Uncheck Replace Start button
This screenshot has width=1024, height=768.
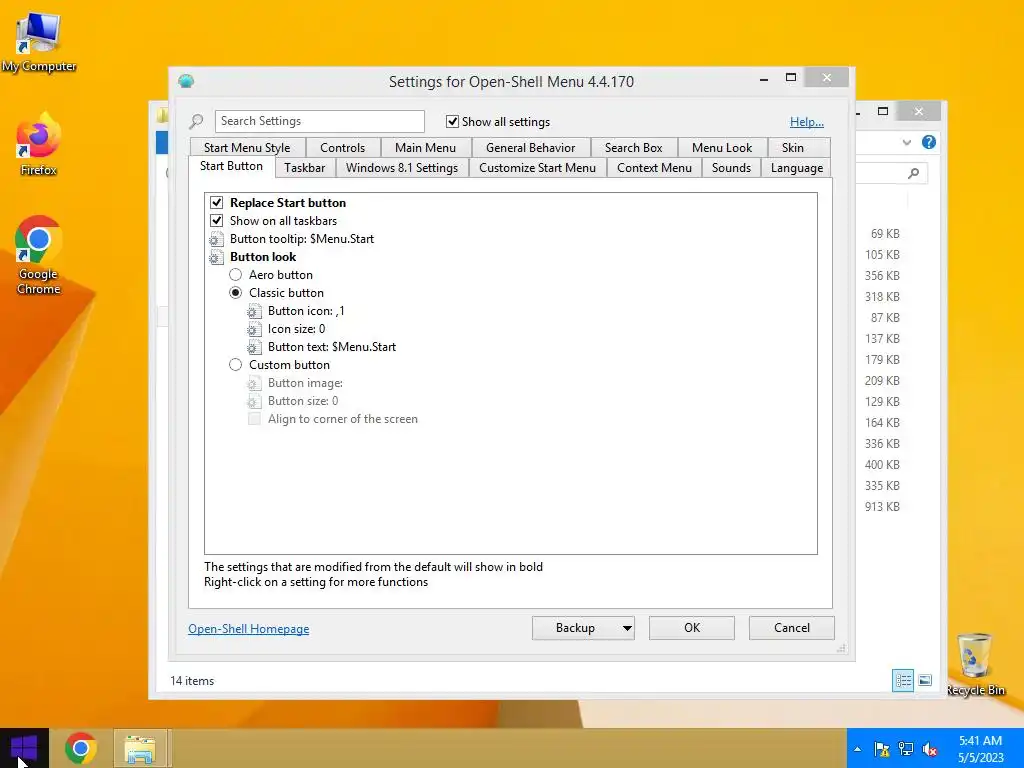pyautogui.click(x=217, y=202)
